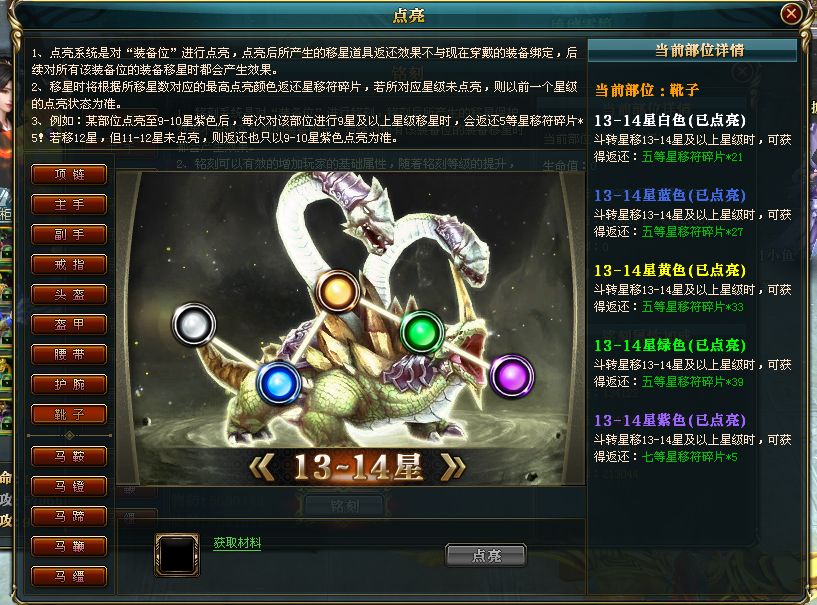817x605 pixels.
Task: Choose the 腰带 slot tab
Action: click(x=69, y=355)
